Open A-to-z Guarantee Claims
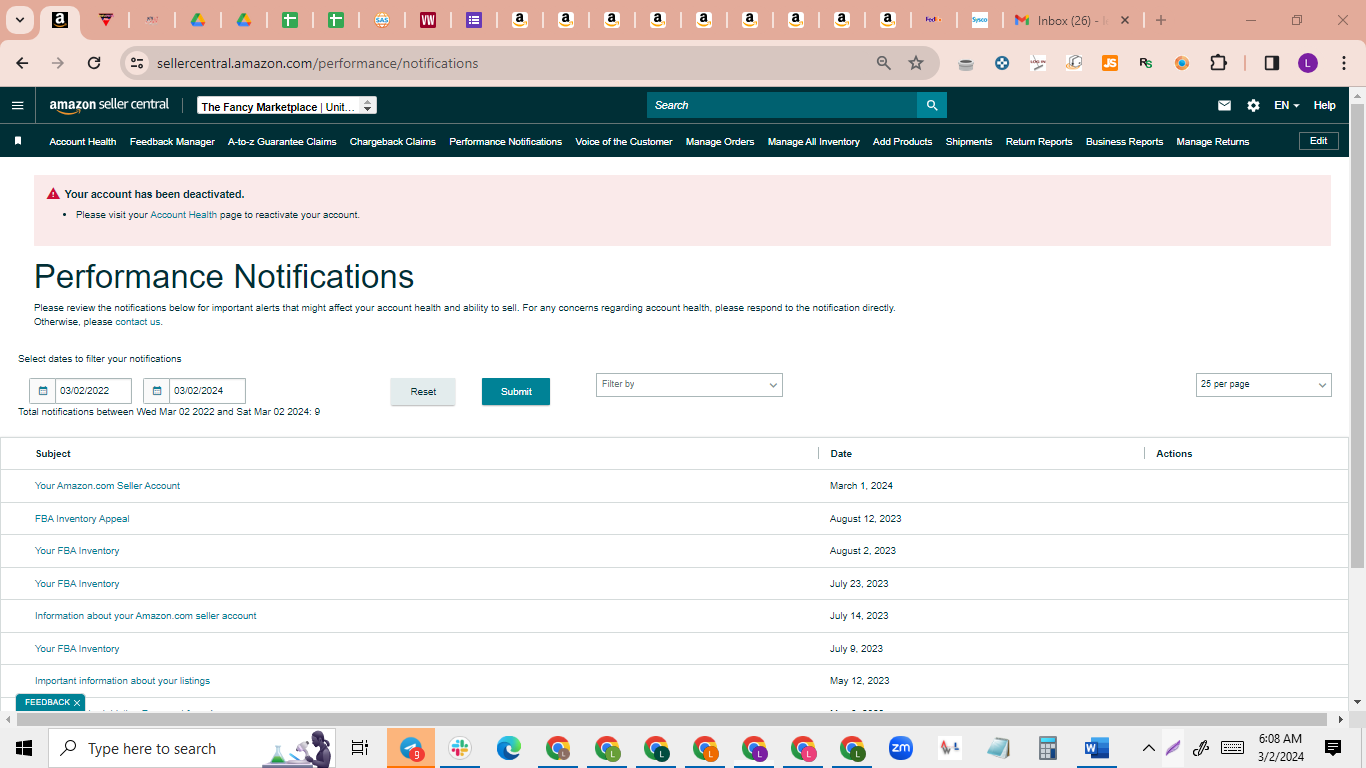Image resolution: width=1366 pixels, height=768 pixels. pyautogui.click(x=282, y=142)
